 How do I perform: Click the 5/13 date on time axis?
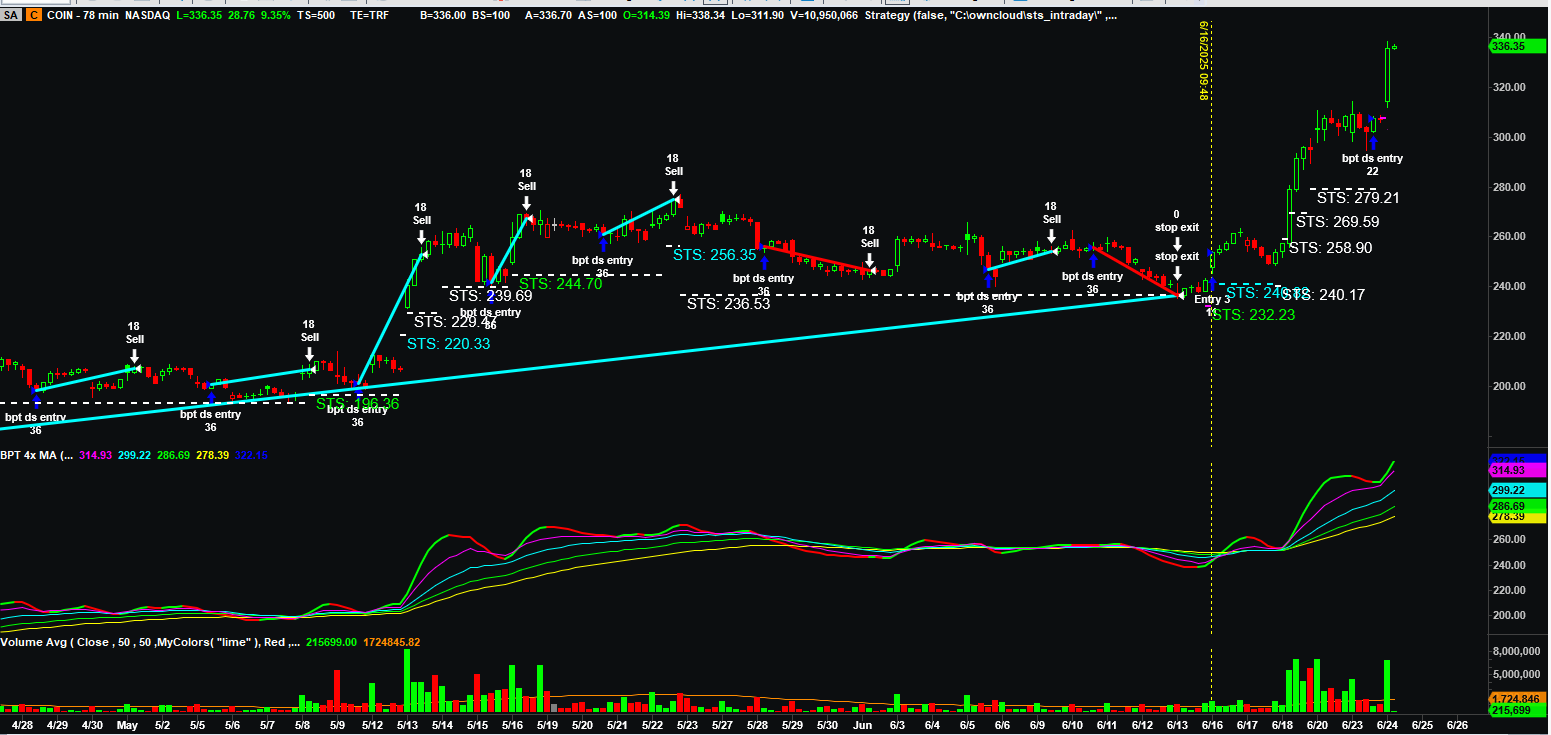407,724
